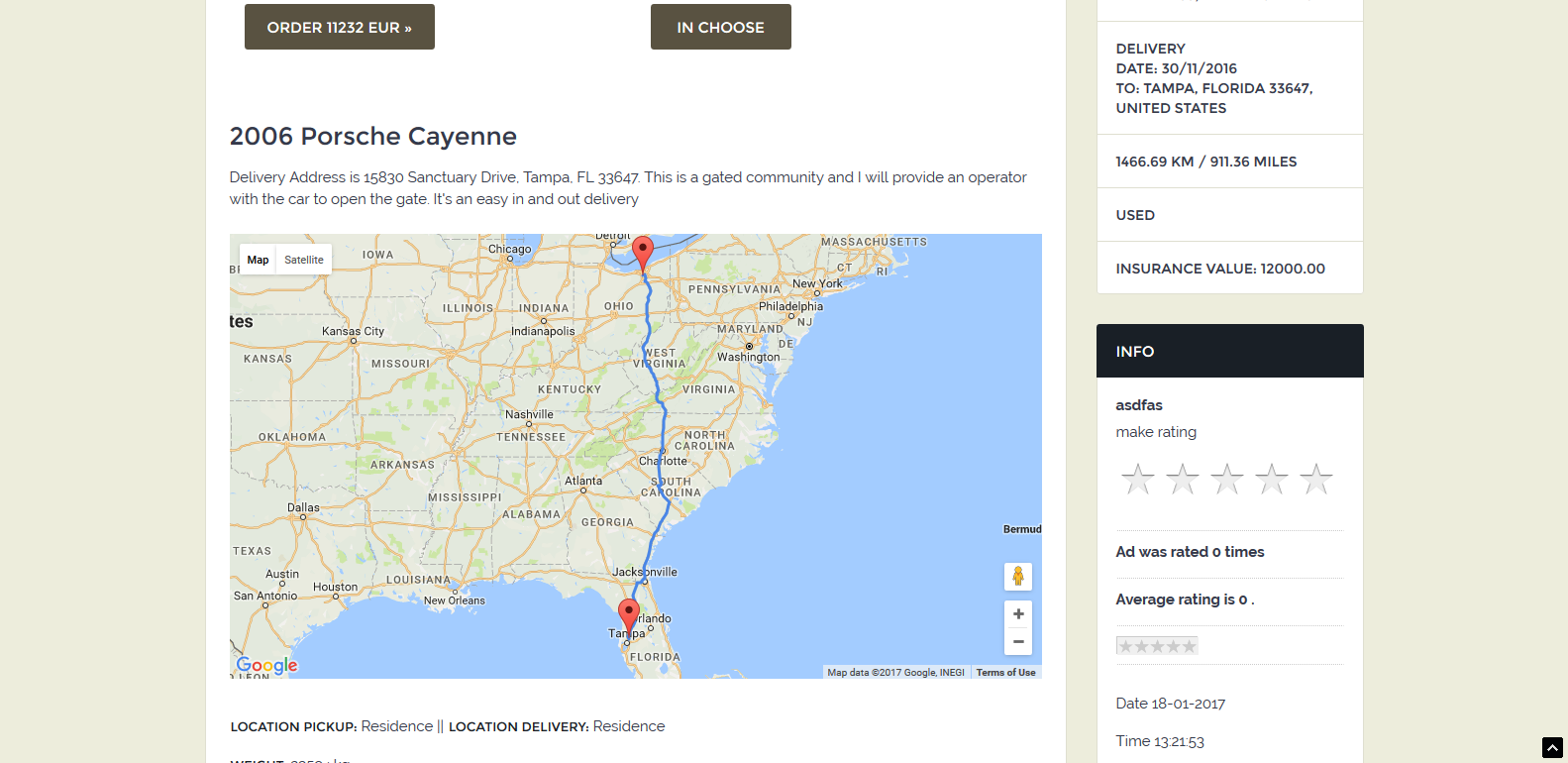Select the Map view tab

pyautogui.click(x=258, y=260)
